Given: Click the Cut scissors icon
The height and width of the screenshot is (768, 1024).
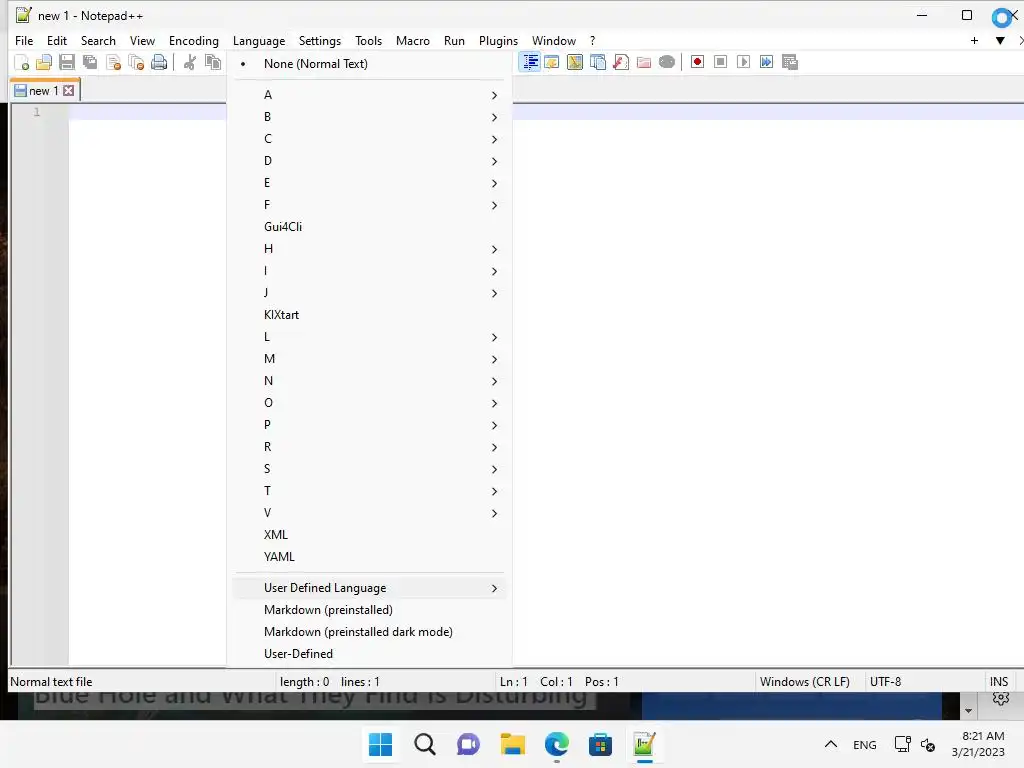Looking at the screenshot, I should click(189, 62).
